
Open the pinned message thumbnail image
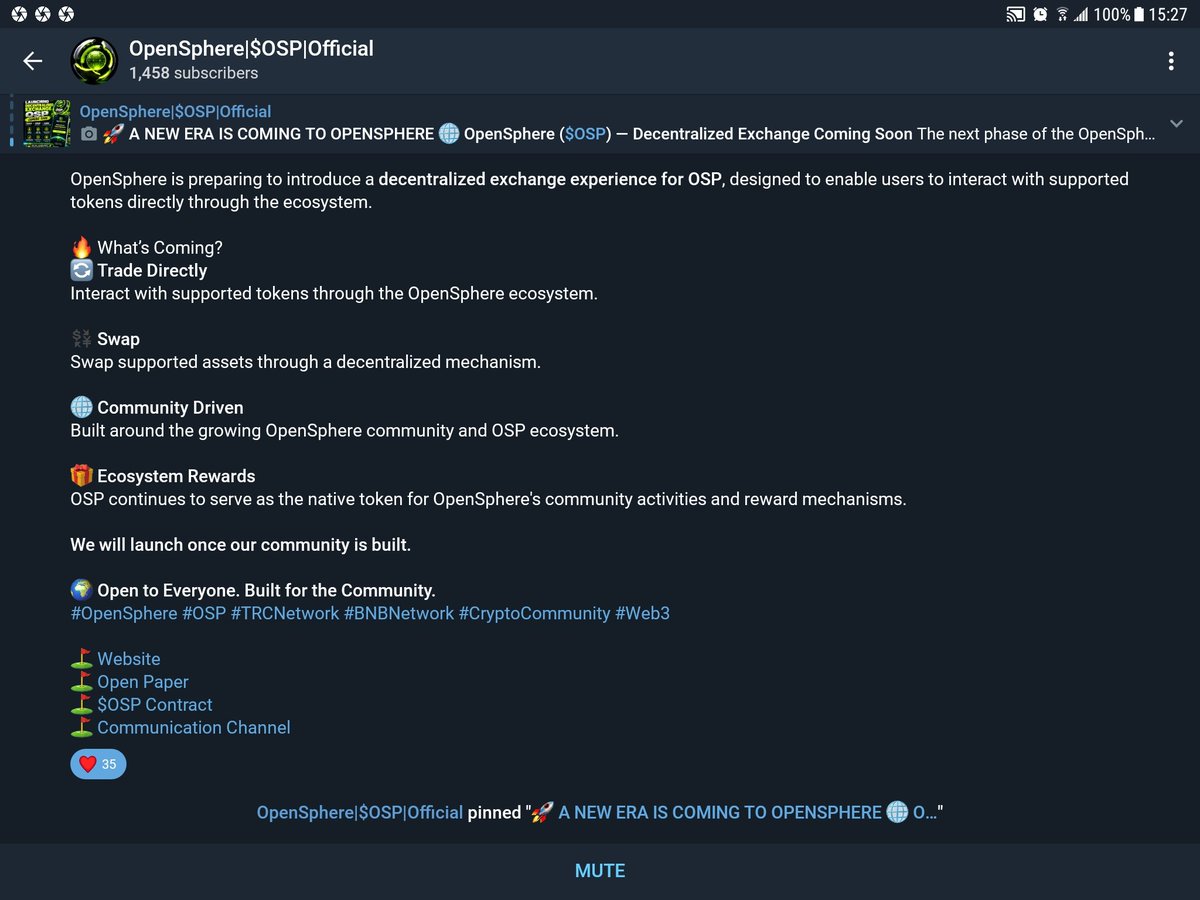coord(46,124)
